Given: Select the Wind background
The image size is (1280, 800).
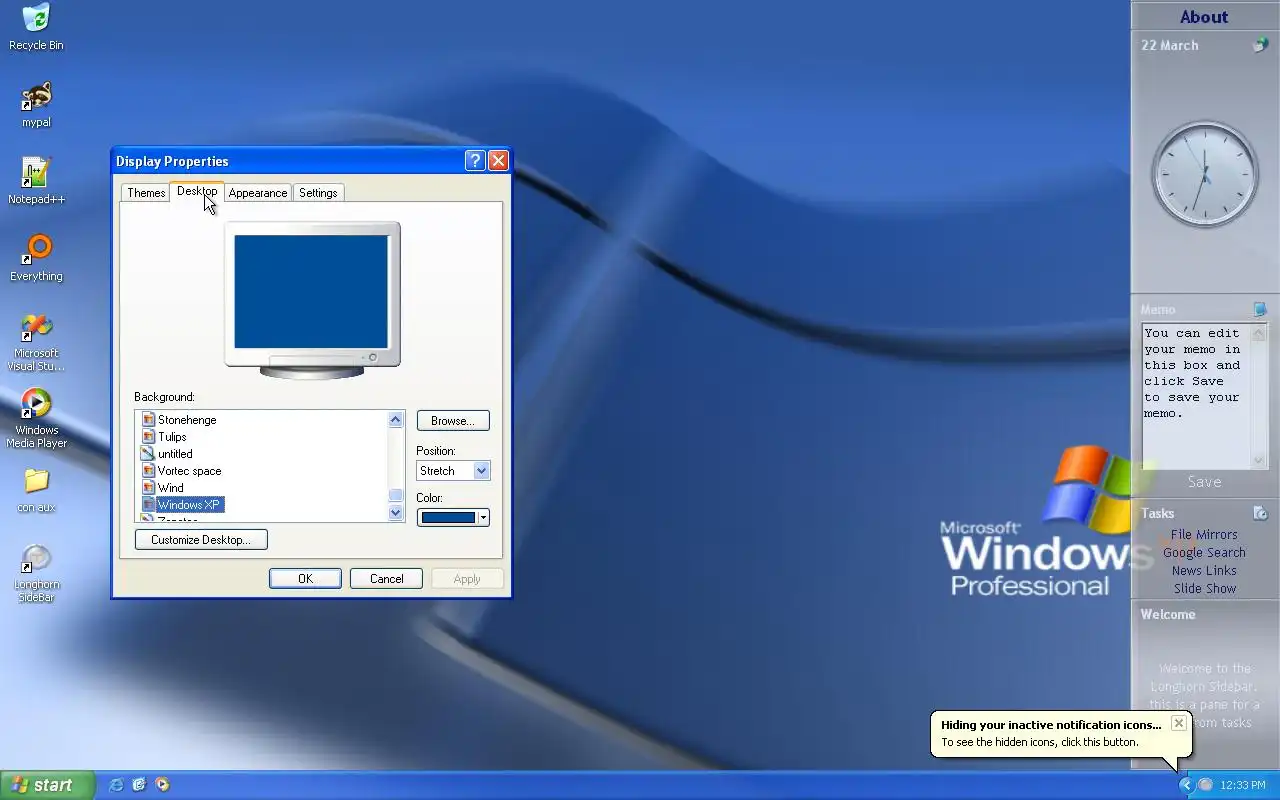Looking at the screenshot, I should pos(170,488).
